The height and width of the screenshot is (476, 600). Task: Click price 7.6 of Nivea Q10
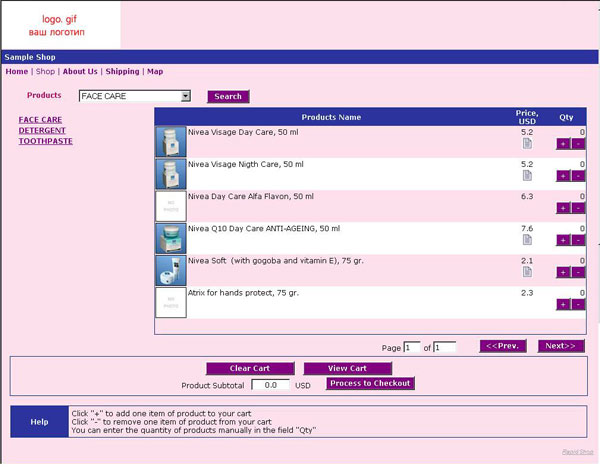pyautogui.click(x=527, y=229)
